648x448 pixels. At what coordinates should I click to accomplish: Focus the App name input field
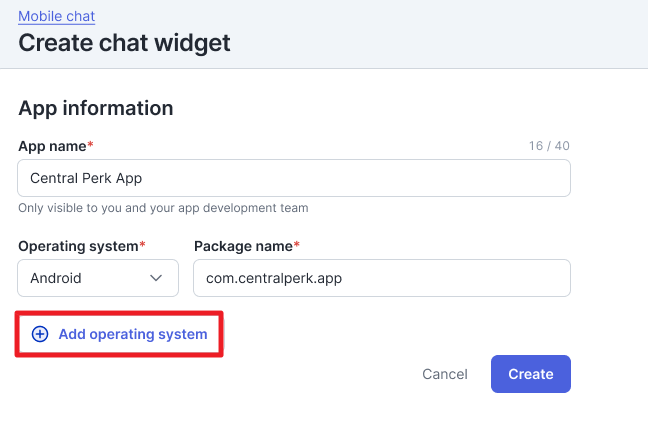tap(294, 178)
